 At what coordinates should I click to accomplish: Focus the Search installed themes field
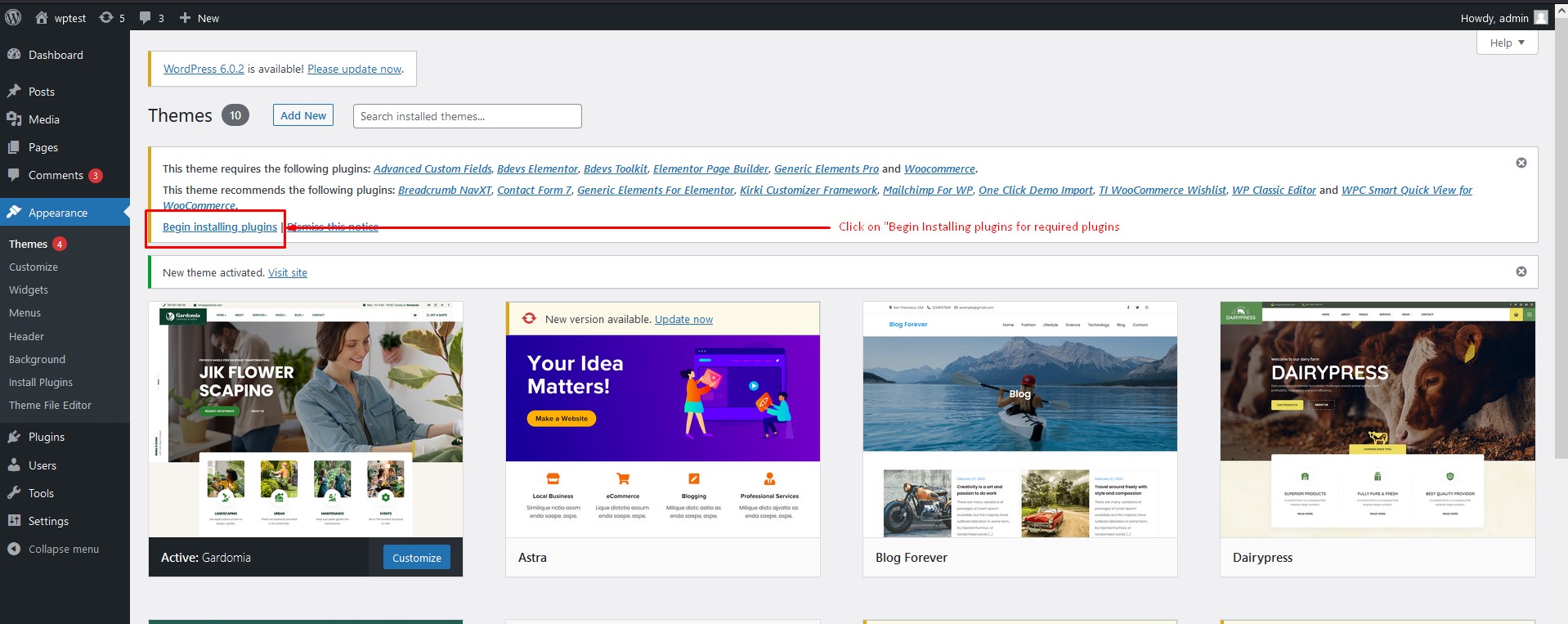click(467, 116)
